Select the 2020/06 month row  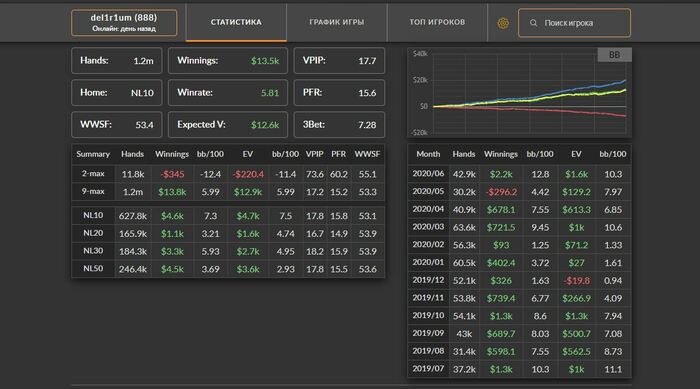click(x=519, y=174)
